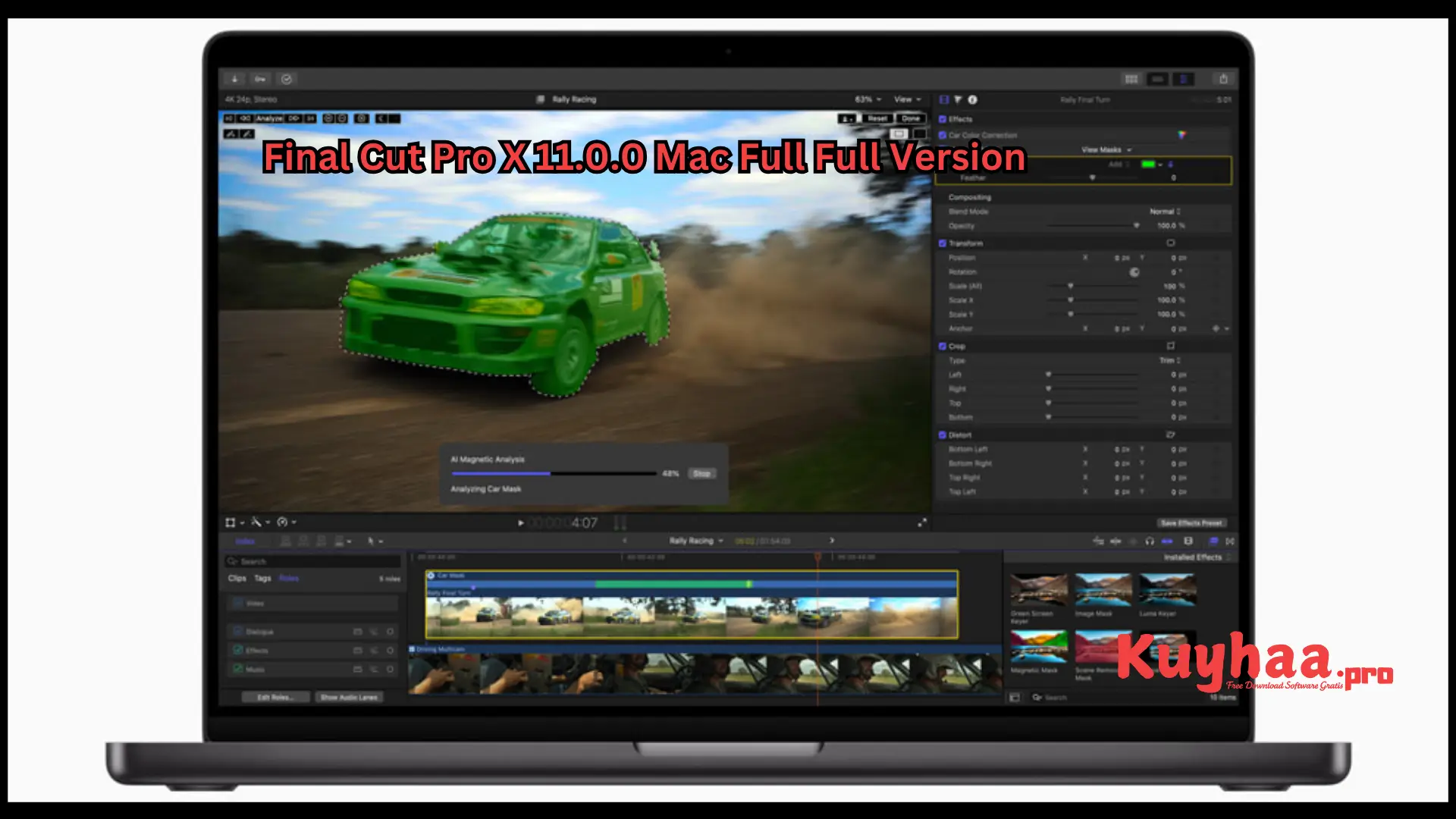Click the play button in the viewer
This screenshot has width=1456, height=819.
(x=520, y=522)
